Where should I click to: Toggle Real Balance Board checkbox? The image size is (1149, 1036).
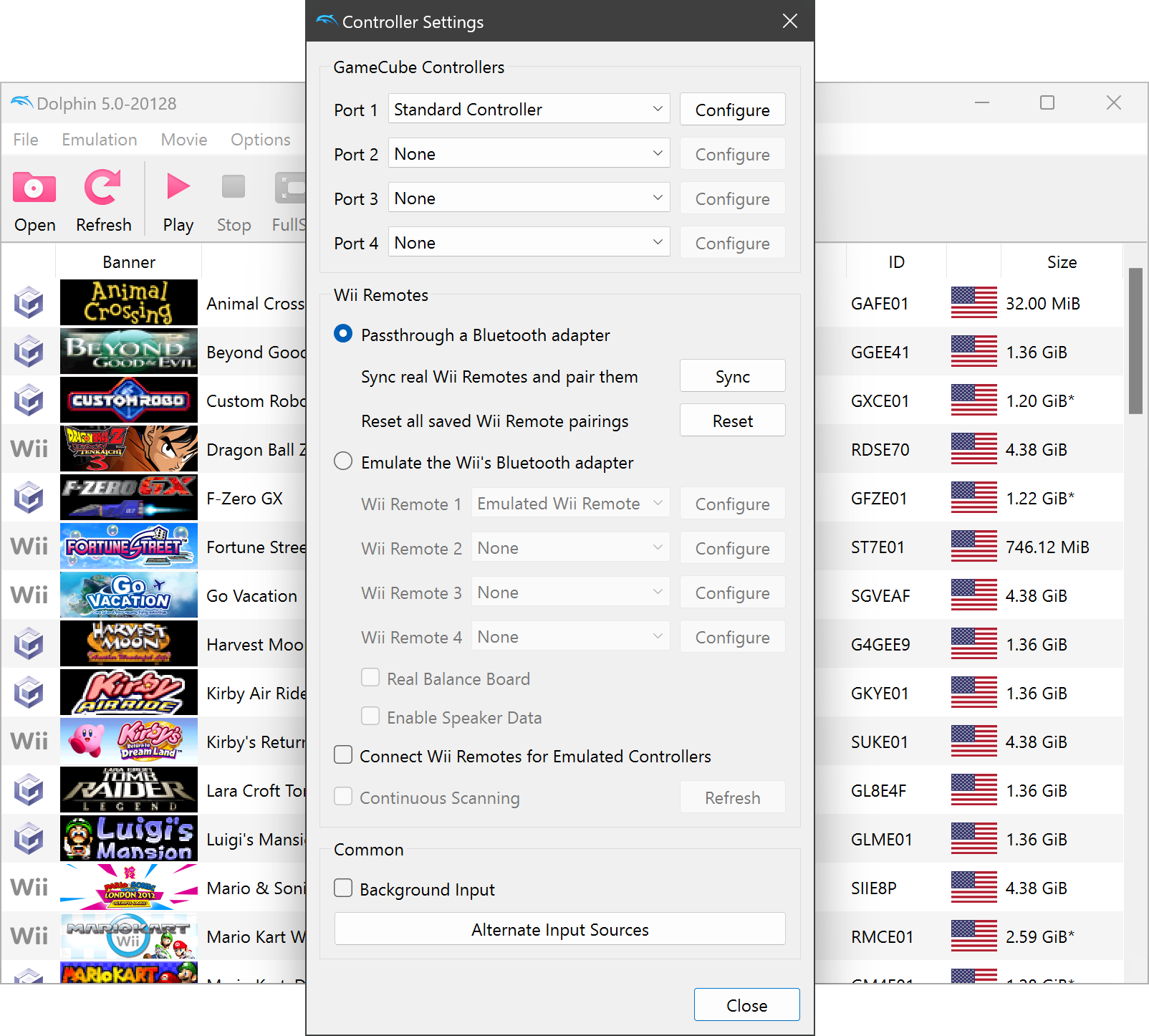tap(370, 678)
